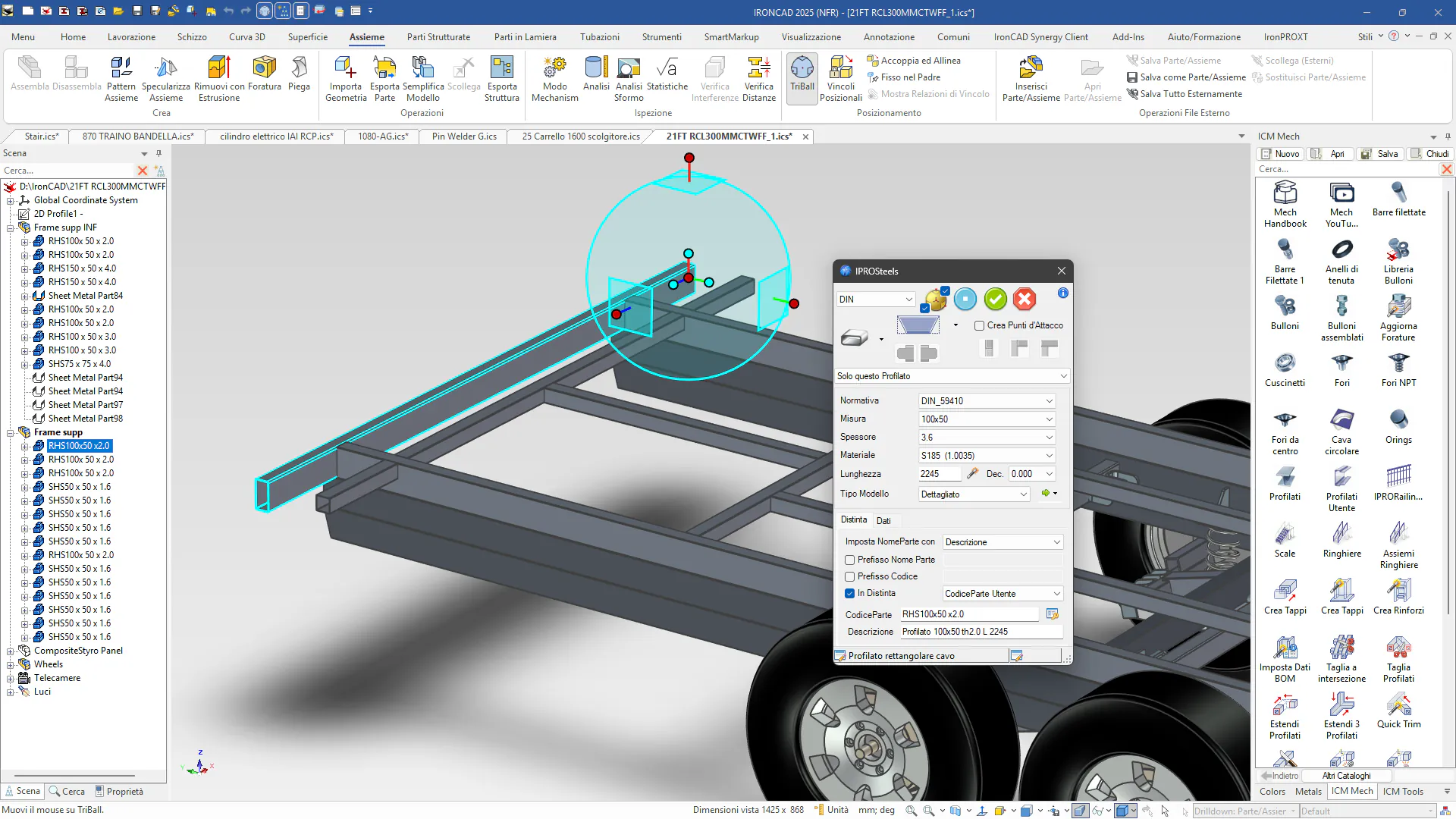Open the Parti in Lamiera ribbon tab
Viewport: 1456px width, 819px height.
pyautogui.click(x=525, y=36)
